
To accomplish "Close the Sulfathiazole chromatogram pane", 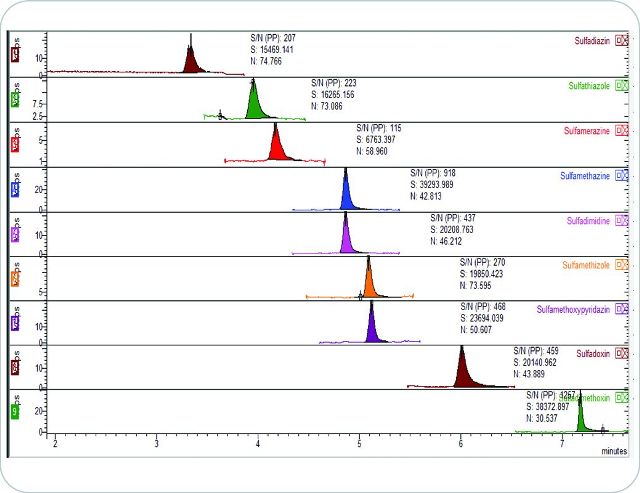I will tap(625, 86).
